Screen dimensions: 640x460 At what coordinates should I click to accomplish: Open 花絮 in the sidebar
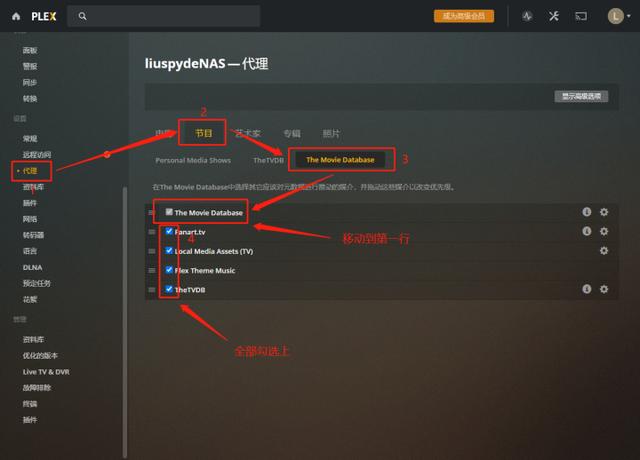30,299
